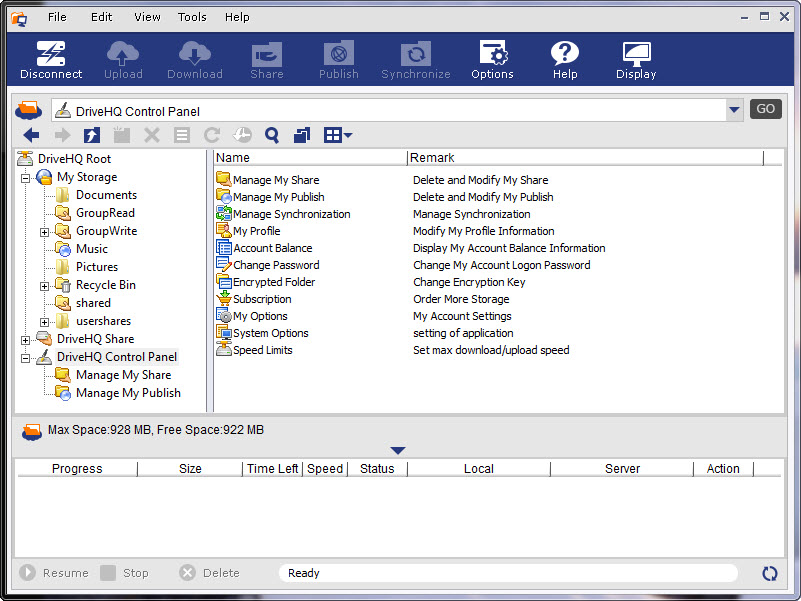
Task: Open the view mode grid dropdown
Action: (338, 135)
